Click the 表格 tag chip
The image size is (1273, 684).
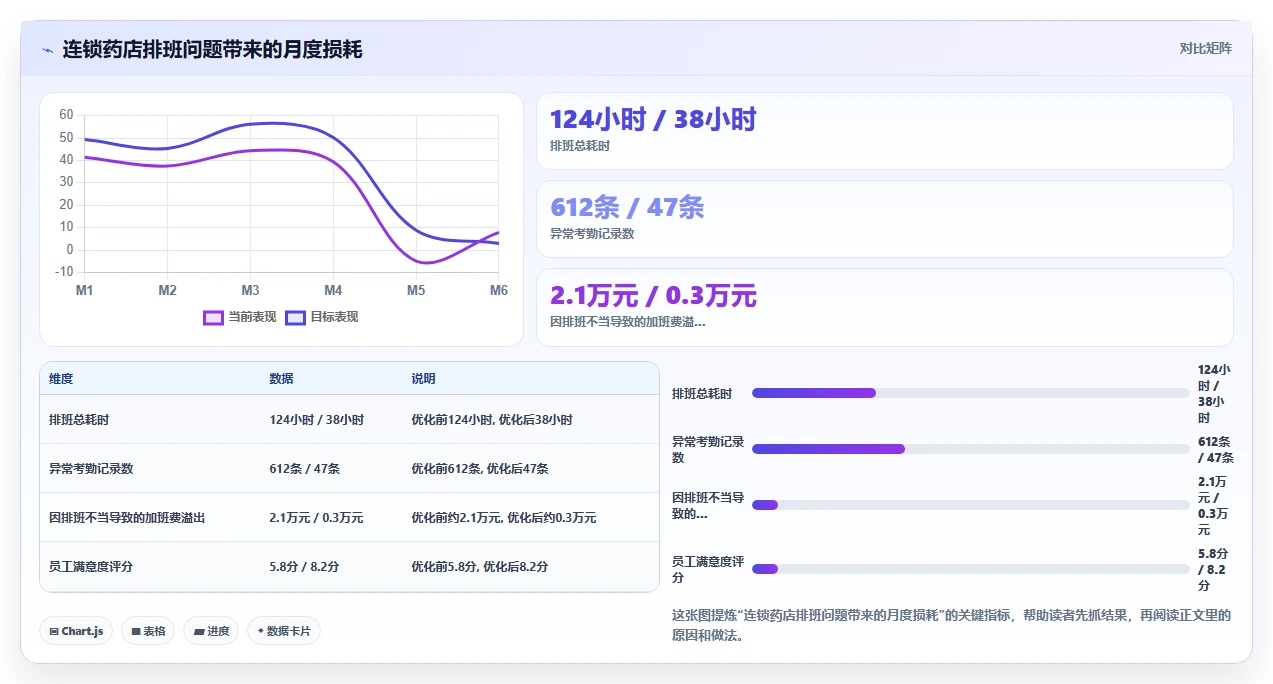[148, 631]
